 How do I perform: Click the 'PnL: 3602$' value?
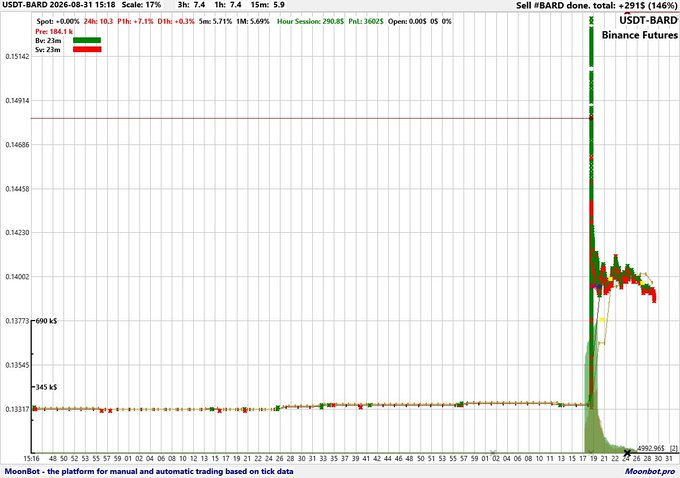(x=366, y=21)
